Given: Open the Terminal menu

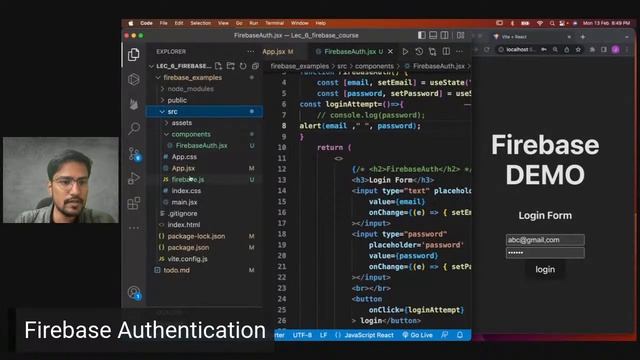Looking at the screenshot, I should [274, 23].
